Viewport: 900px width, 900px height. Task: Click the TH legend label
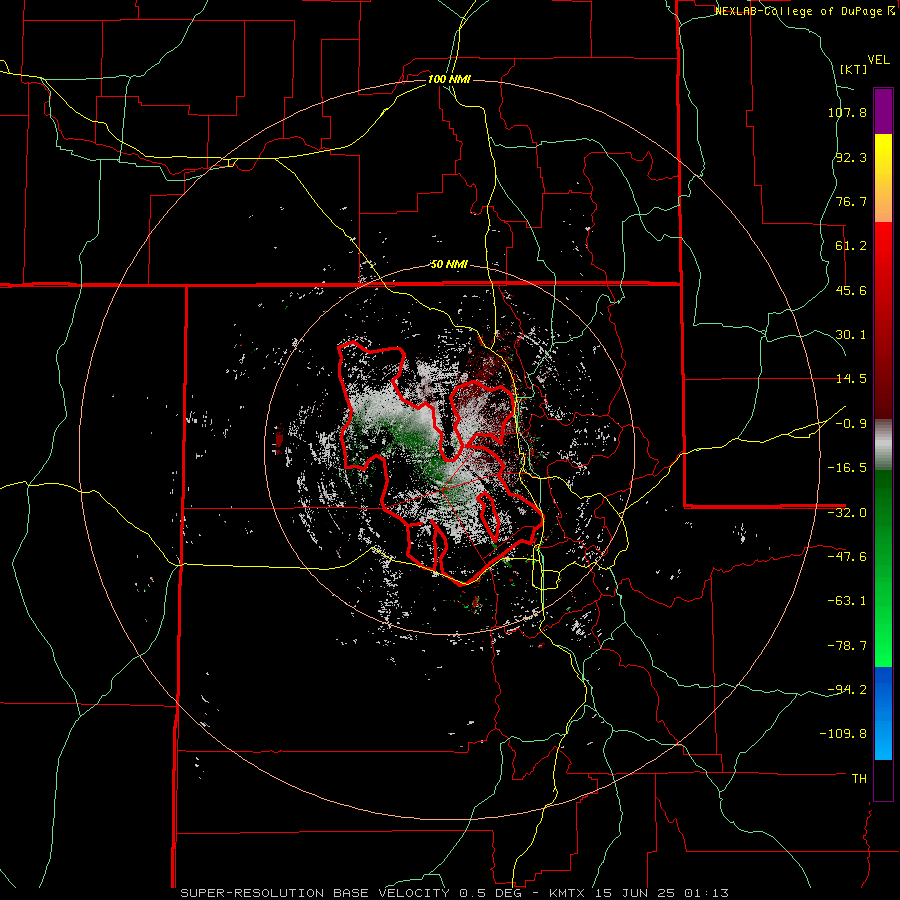[x=859, y=778]
